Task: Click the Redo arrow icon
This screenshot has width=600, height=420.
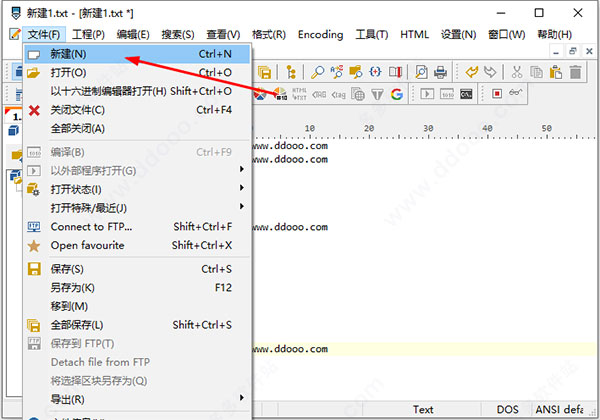Action: 490,72
